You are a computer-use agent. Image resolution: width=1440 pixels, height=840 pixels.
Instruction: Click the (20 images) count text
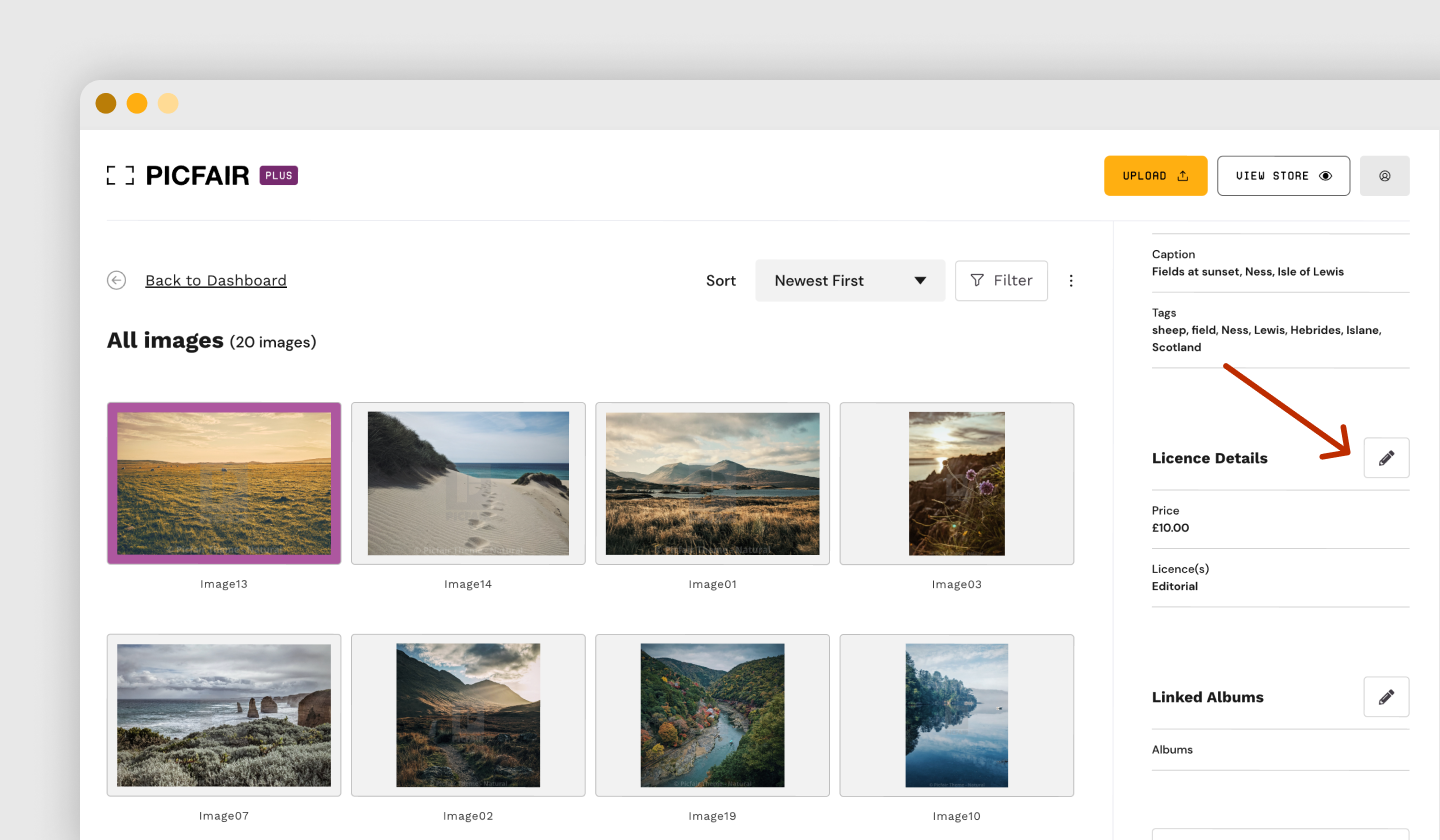click(x=273, y=342)
